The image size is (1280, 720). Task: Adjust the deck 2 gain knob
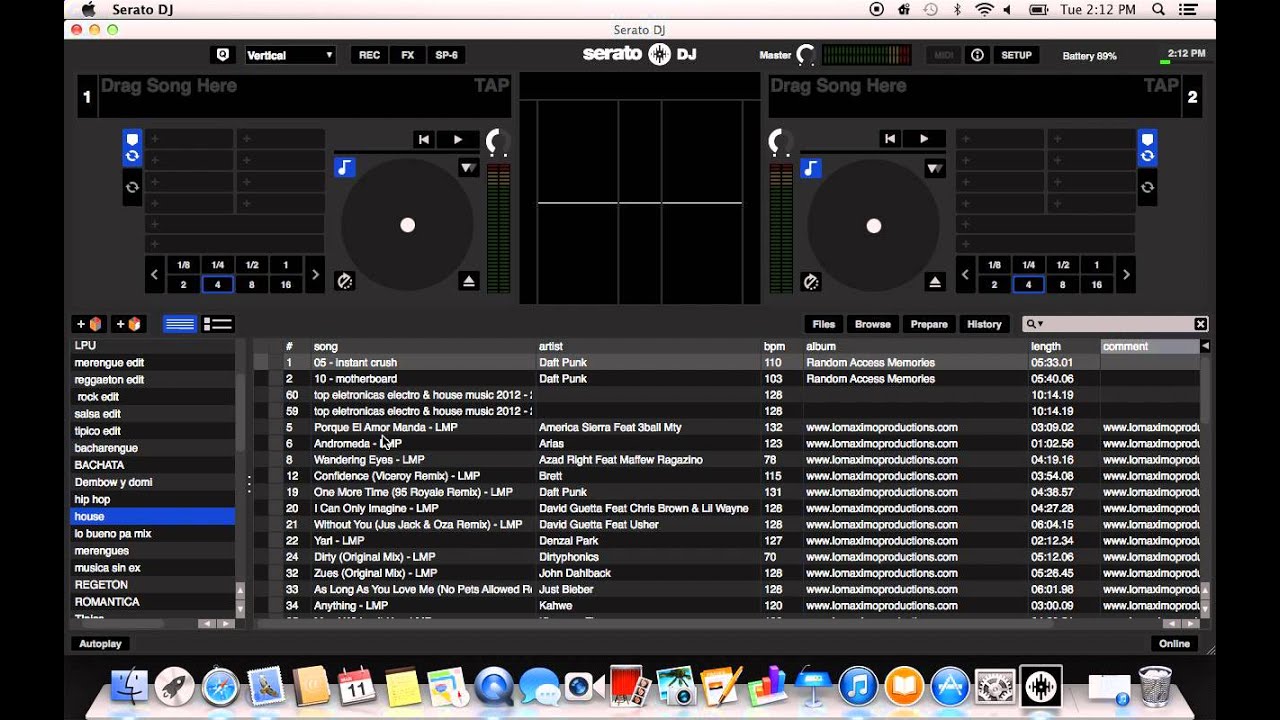tap(779, 142)
